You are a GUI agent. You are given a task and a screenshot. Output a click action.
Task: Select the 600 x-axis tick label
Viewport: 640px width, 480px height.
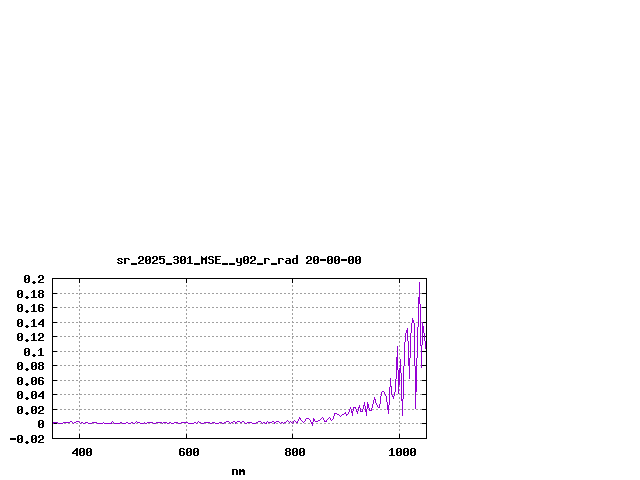pos(186,453)
